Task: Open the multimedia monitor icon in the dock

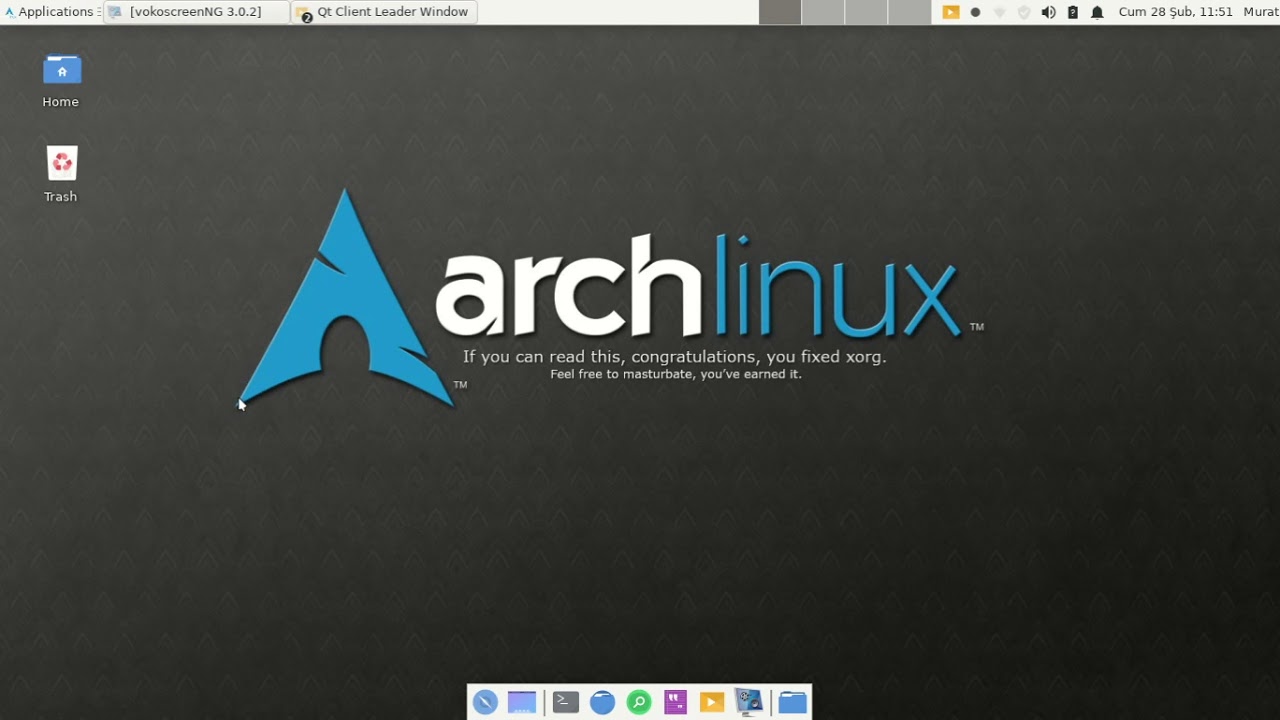Action: 749,702
